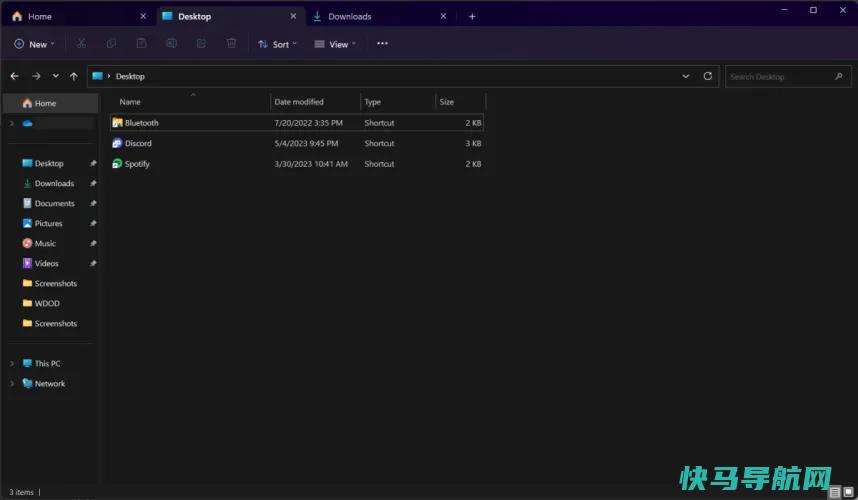The height and width of the screenshot is (500, 858).
Task: Open Music in the sidebar
Action: pyautogui.click(x=45, y=243)
